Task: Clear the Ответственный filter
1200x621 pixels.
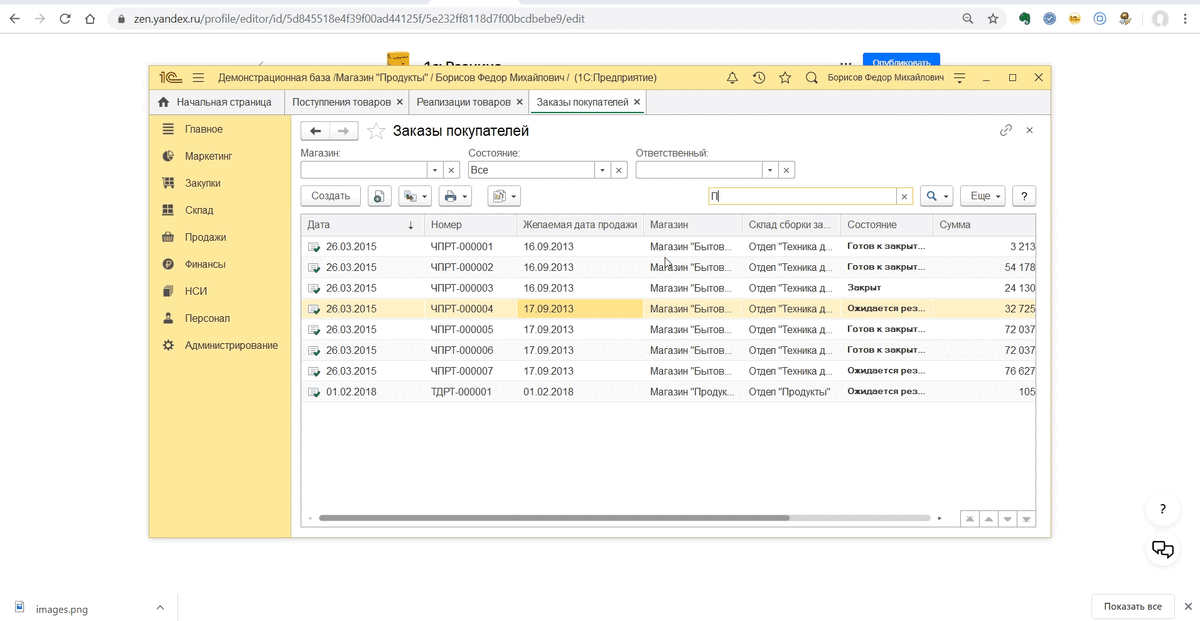Action: 787,170
